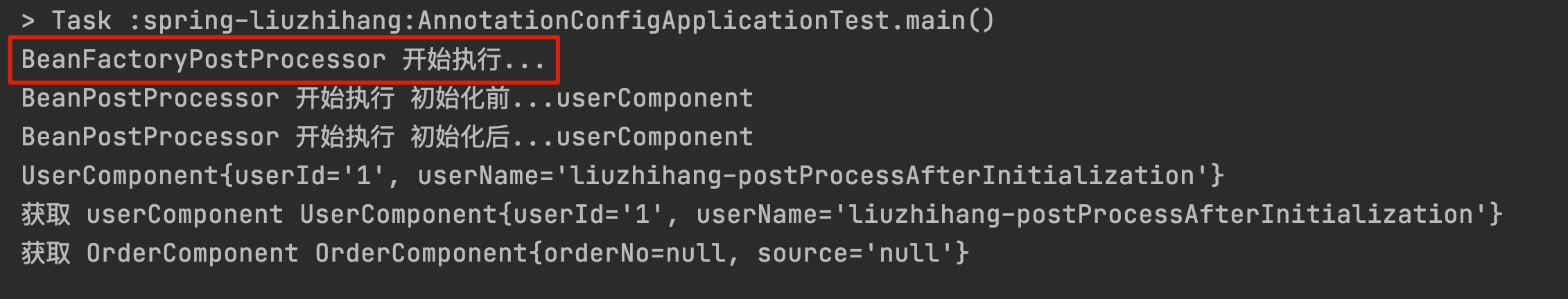1568x299 pixels.
Task: Click 获取 at the start of userComponent line
Action: point(46,215)
